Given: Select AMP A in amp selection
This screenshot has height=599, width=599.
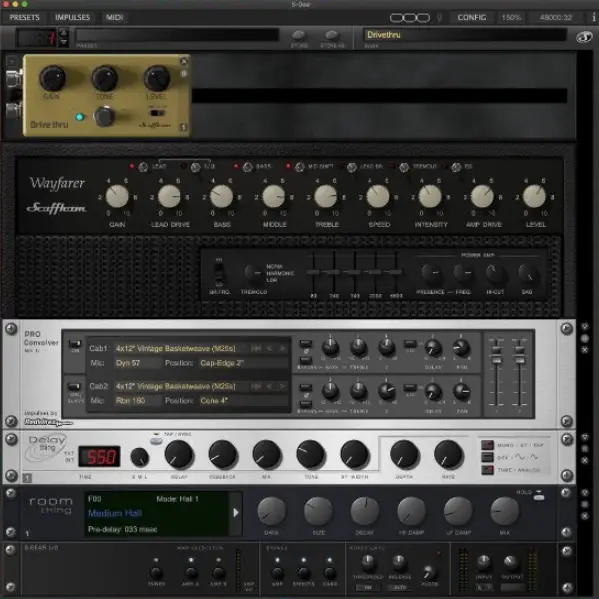Looking at the screenshot, I should pyautogui.click(x=190, y=573).
